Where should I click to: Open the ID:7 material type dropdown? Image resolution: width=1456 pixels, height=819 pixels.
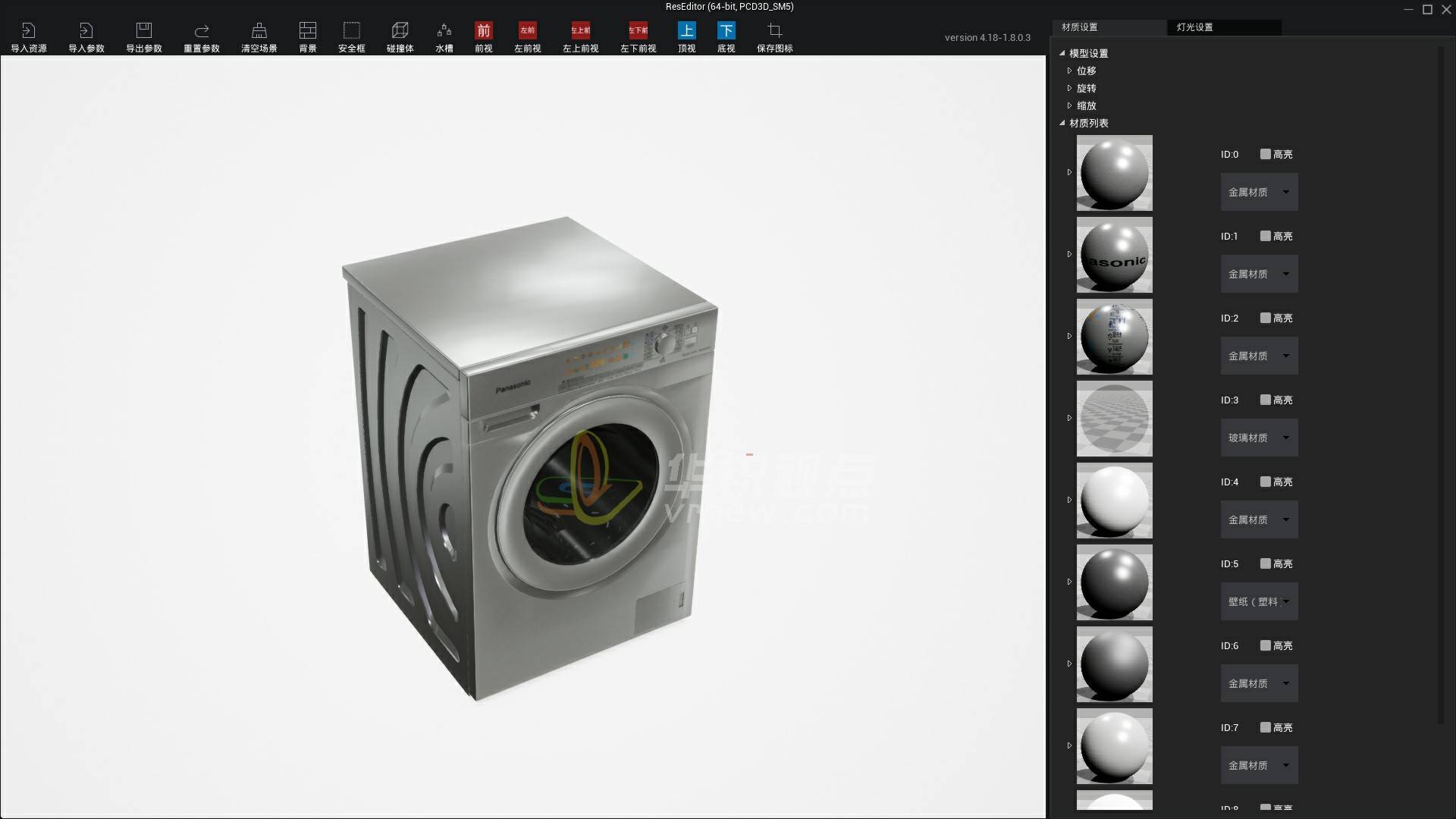tap(1259, 765)
